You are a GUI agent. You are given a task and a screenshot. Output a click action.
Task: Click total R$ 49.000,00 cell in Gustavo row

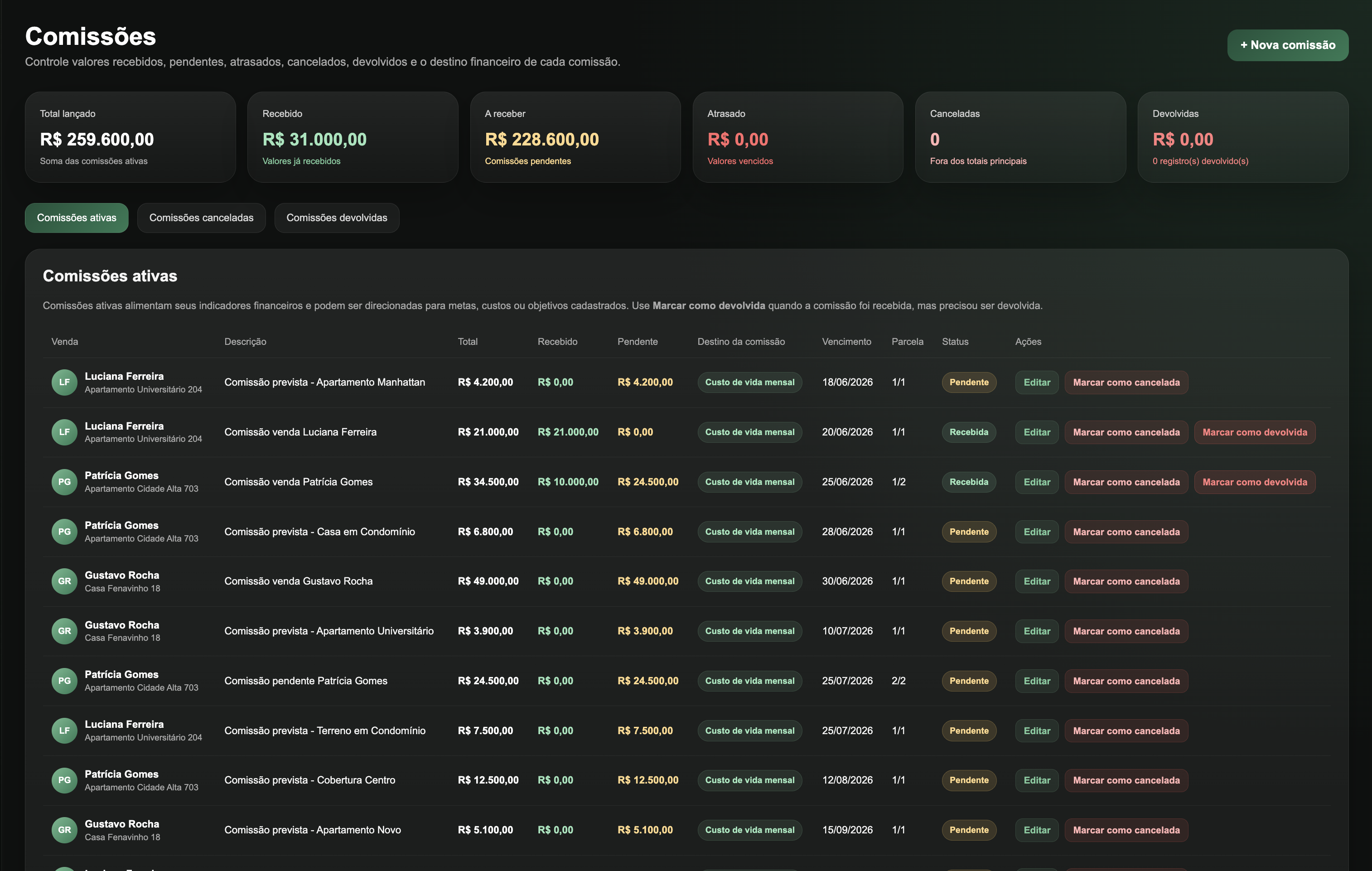488,581
